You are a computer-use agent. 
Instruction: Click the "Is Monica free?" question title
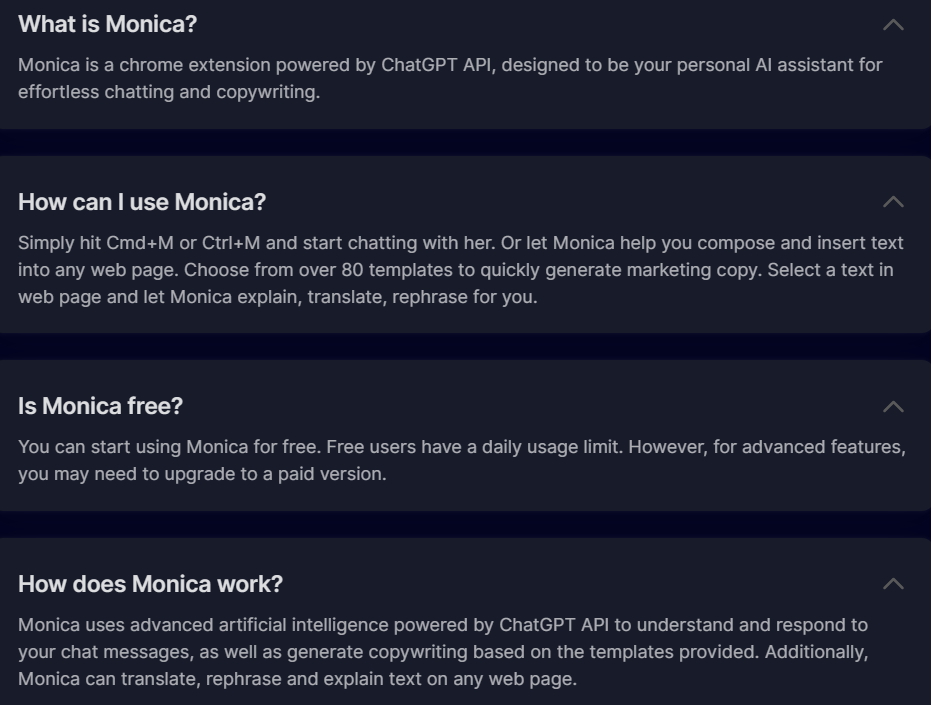(100, 406)
